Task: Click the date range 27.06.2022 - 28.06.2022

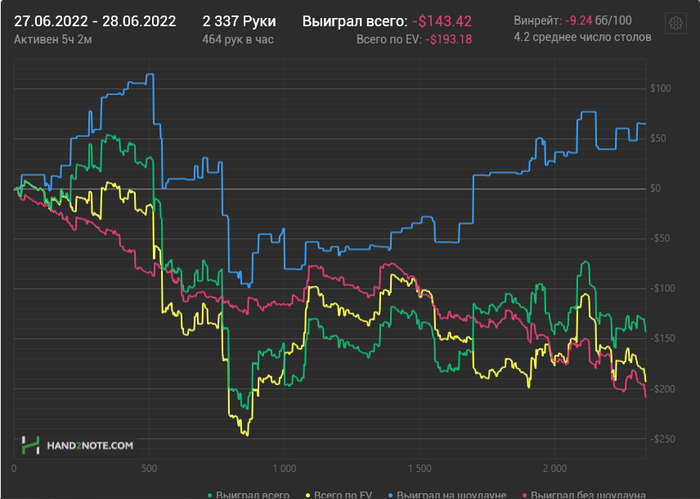Action: [95, 21]
